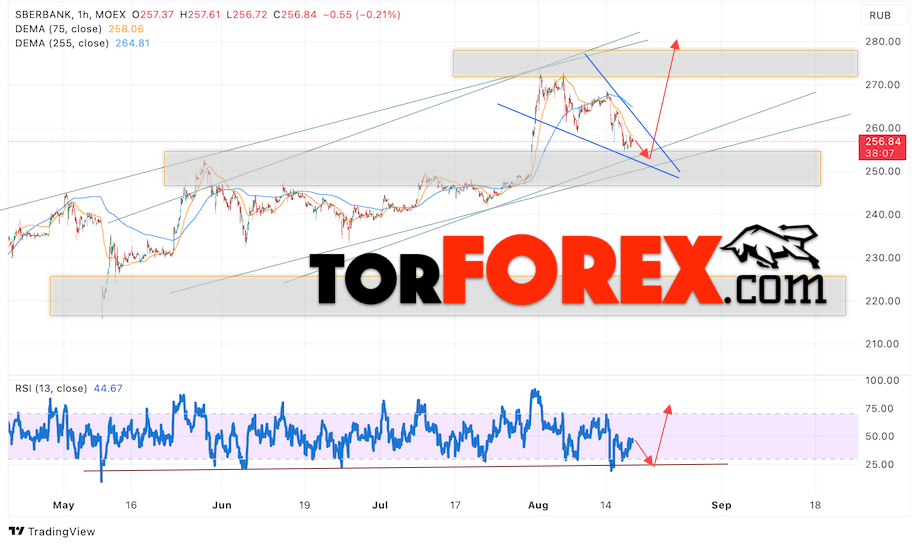Click the Jun date label

[x=222, y=505]
